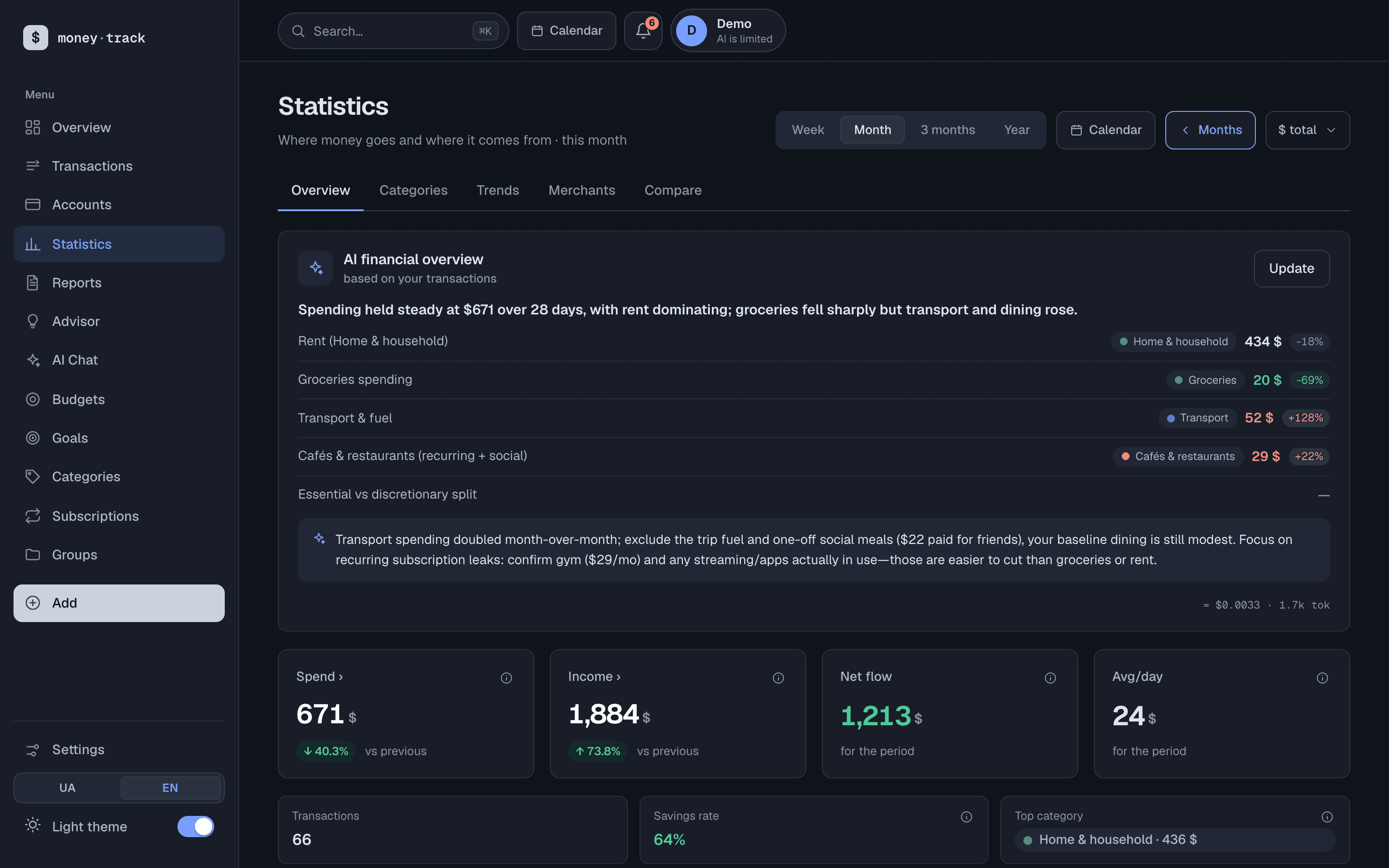Click the Cafés & restaurants category tag
Screen dimensions: 1389x868
[x=1178, y=456]
